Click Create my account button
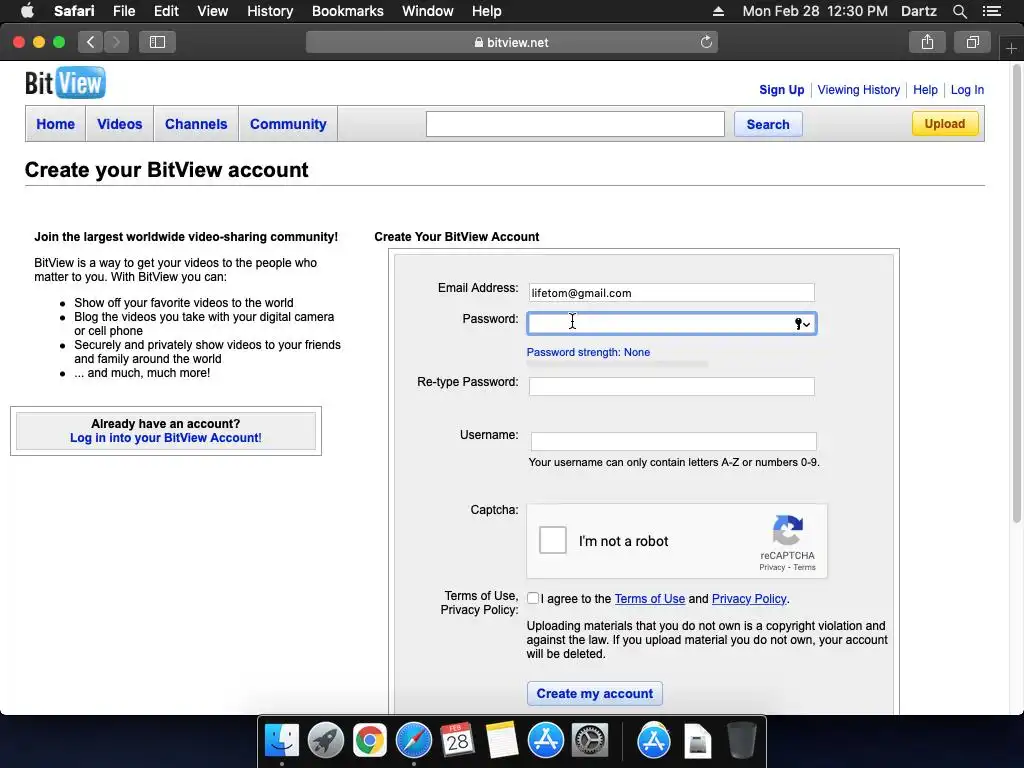Viewport: 1024px width, 768px height. tap(595, 694)
